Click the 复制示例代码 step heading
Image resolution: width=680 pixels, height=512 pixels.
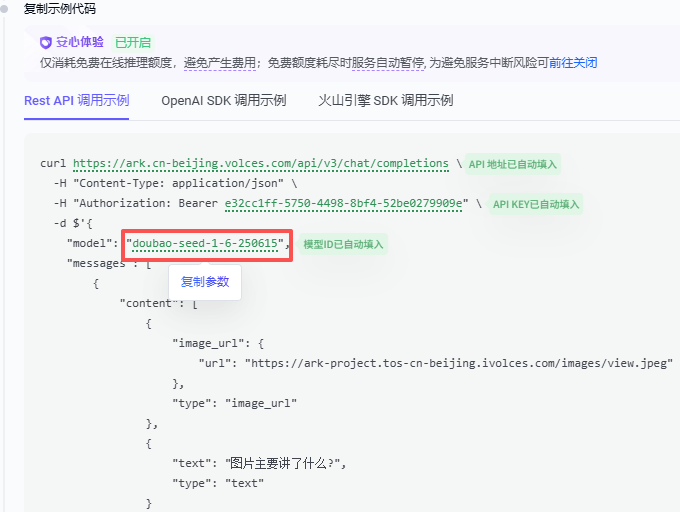pos(60,9)
